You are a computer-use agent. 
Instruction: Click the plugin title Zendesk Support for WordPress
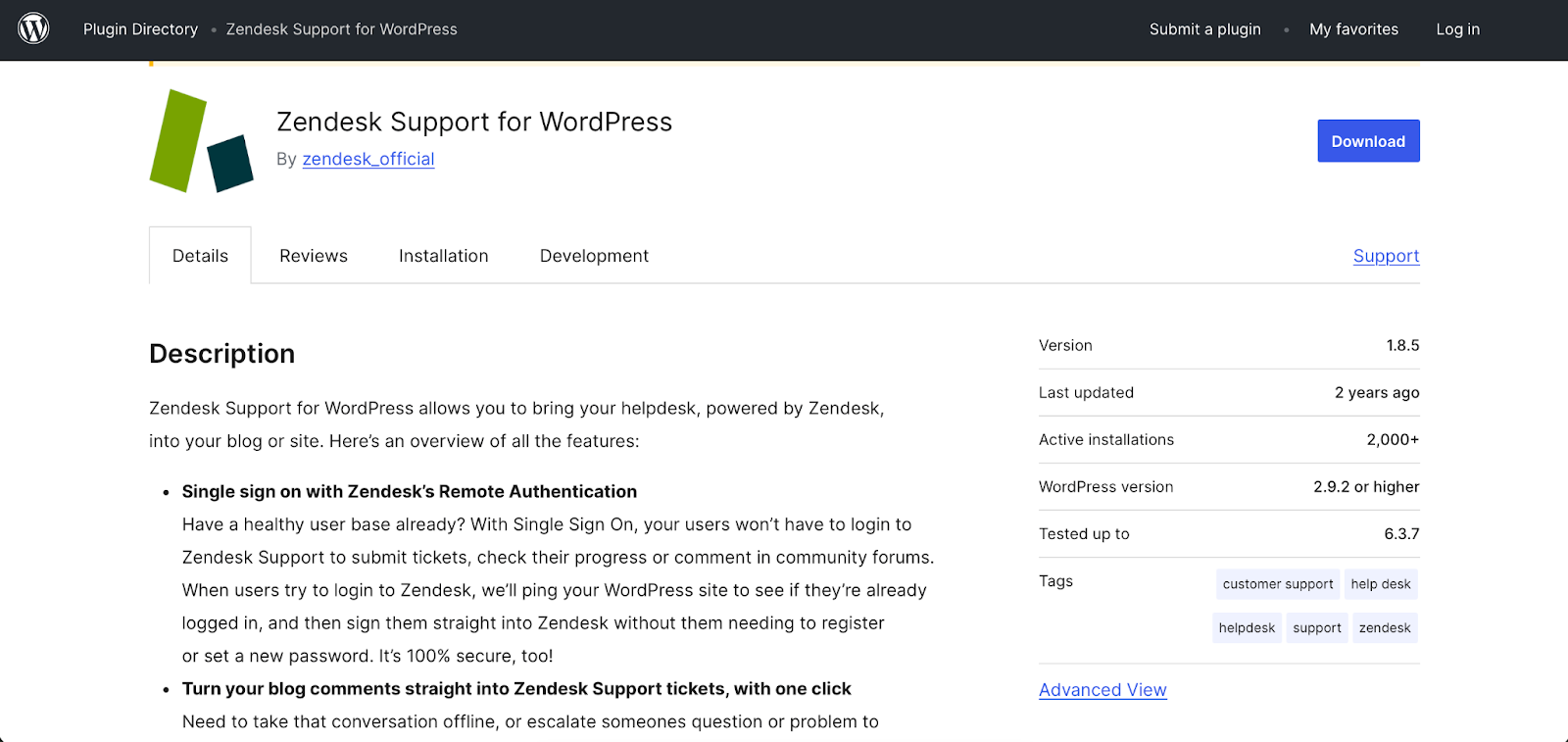(x=474, y=122)
